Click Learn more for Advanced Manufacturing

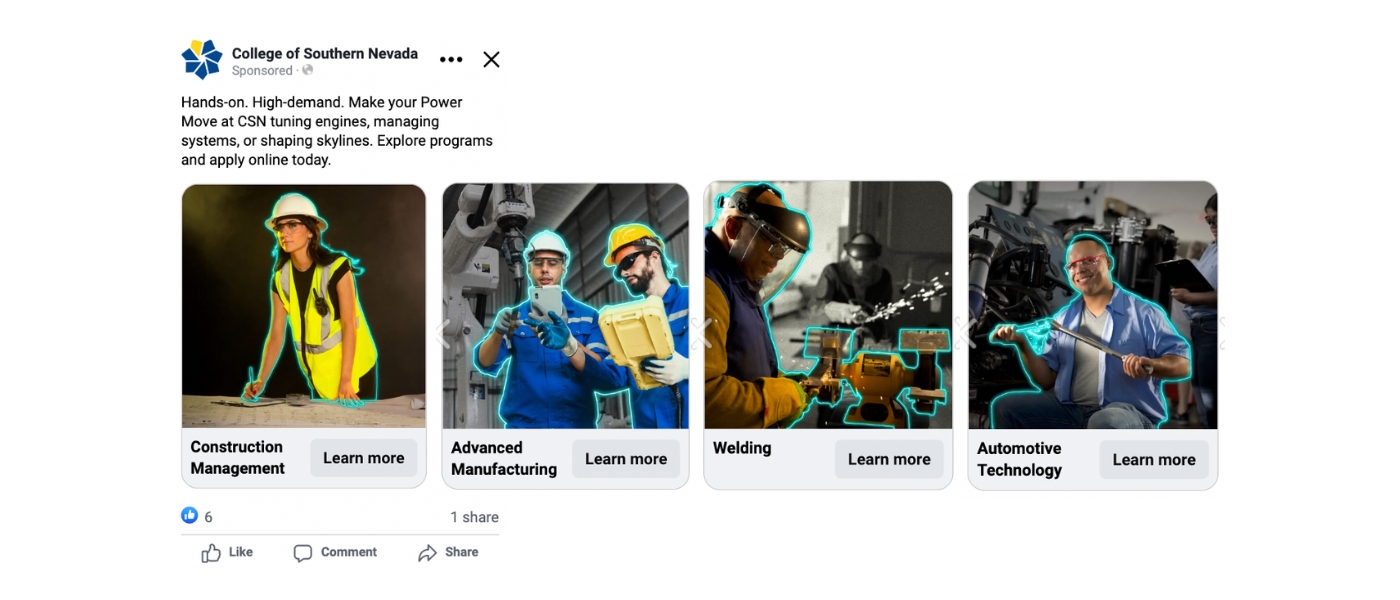[x=626, y=459]
